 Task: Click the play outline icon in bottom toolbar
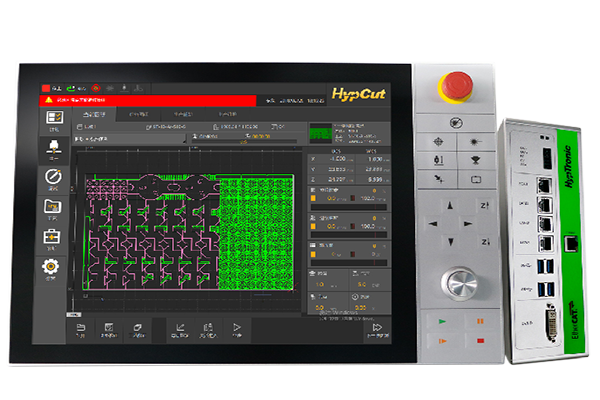click(x=237, y=327)
